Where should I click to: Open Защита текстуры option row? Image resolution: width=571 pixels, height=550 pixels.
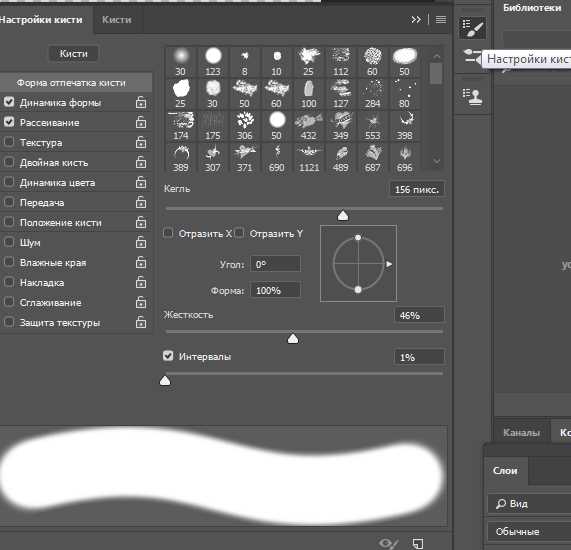tap(60, 323)
